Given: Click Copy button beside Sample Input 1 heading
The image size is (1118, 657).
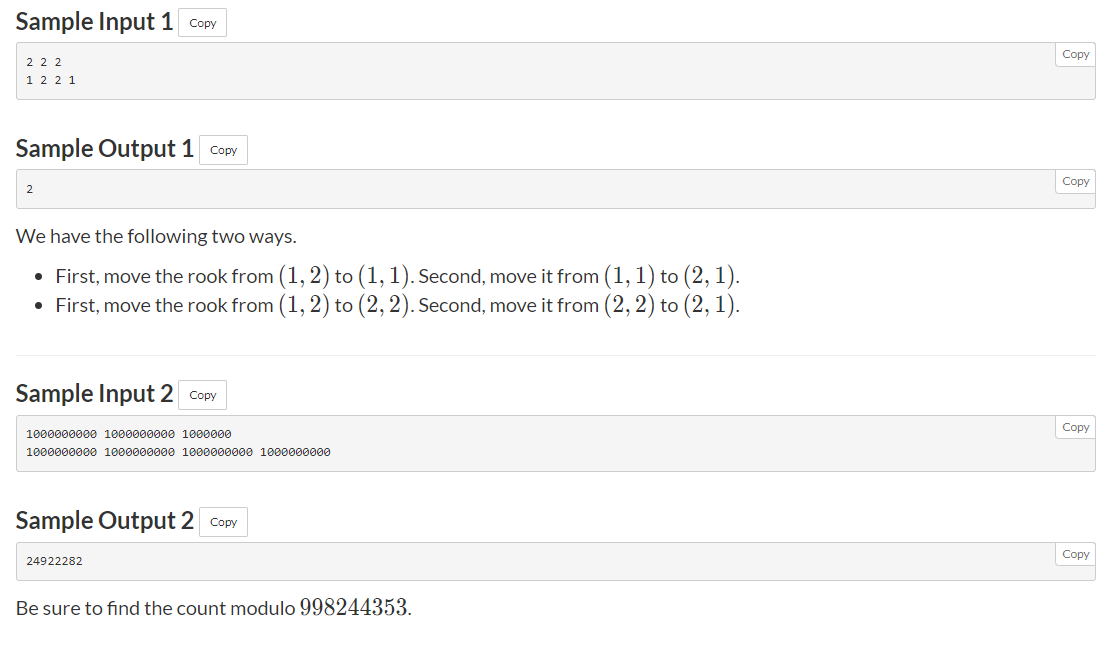Looking at the screenshot, I should coord(202,23).
